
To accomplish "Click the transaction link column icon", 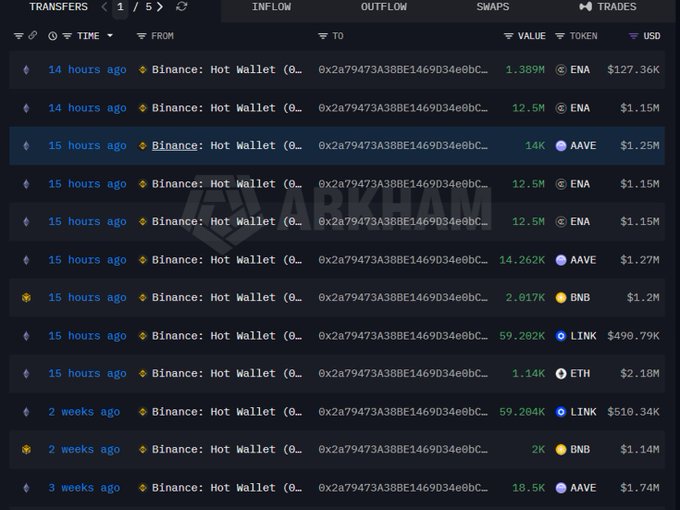I will (x=33, y=36).
